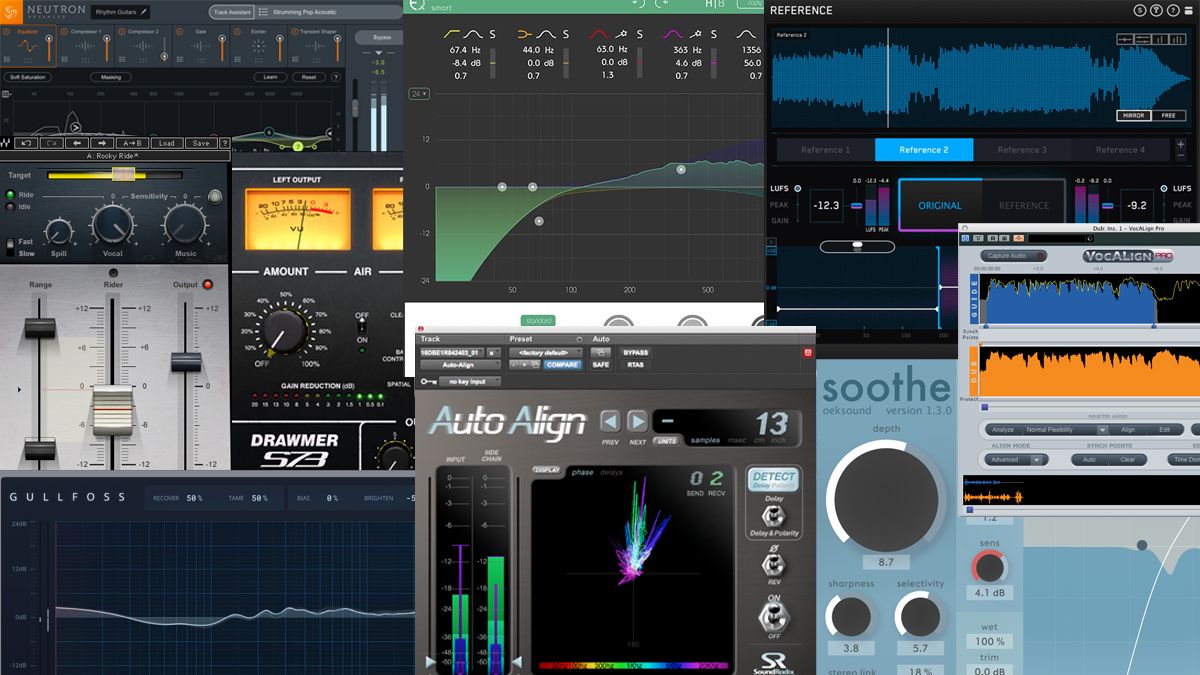Image resolution: width=1200 pixels, height=675 pixels.
Task: Click the Capture Audio button in VocALign
Action: pos(1013,256)
